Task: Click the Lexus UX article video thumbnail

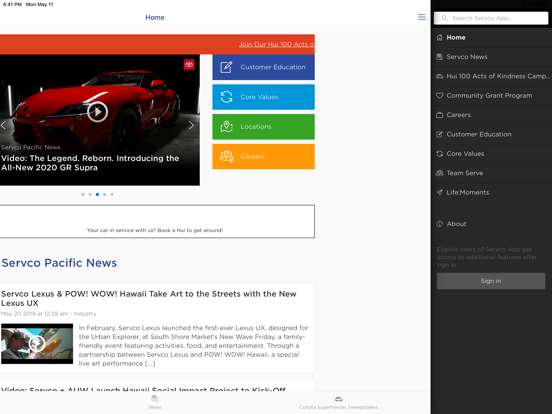Action: 37,344
